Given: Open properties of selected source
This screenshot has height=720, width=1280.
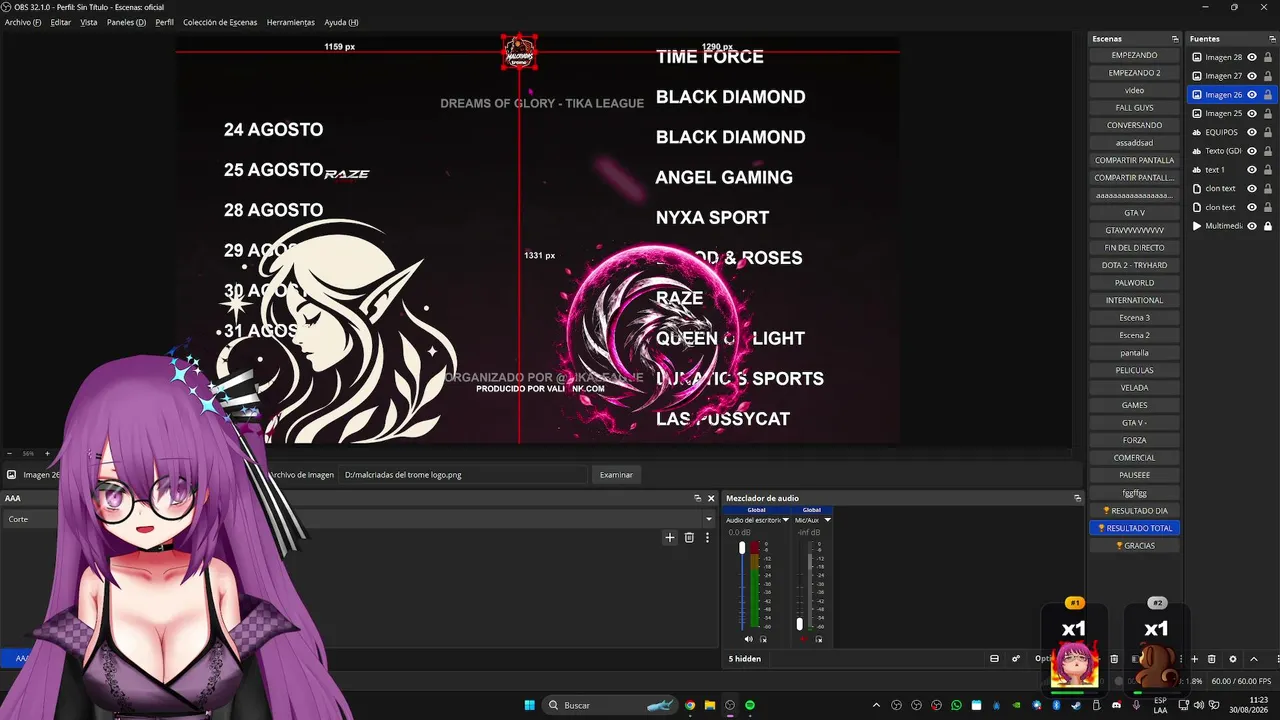Looking at the screenshot, I should [x=1232, y=659].
